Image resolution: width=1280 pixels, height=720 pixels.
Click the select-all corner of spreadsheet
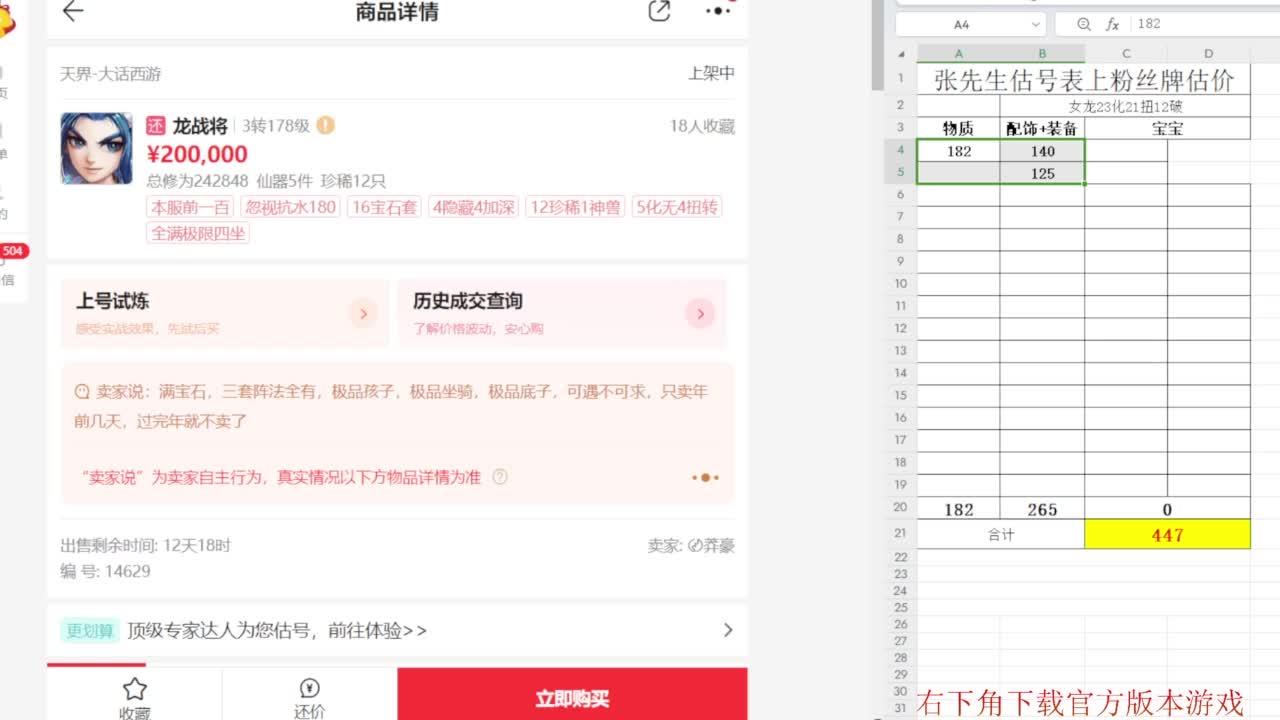[x=901, y=54]
